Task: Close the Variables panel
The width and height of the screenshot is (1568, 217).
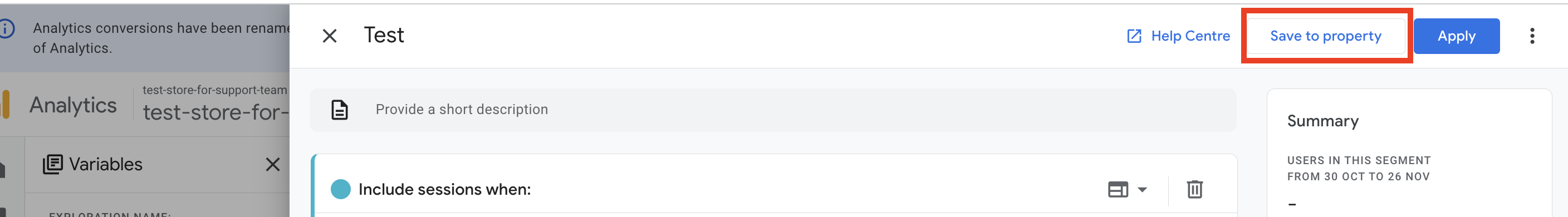Action: coord(273,164)
